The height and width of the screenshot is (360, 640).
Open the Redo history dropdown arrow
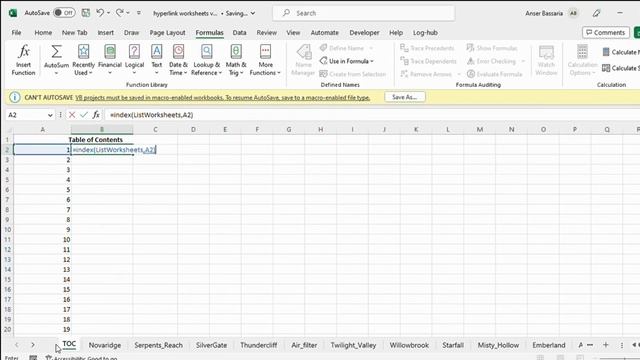128,13
